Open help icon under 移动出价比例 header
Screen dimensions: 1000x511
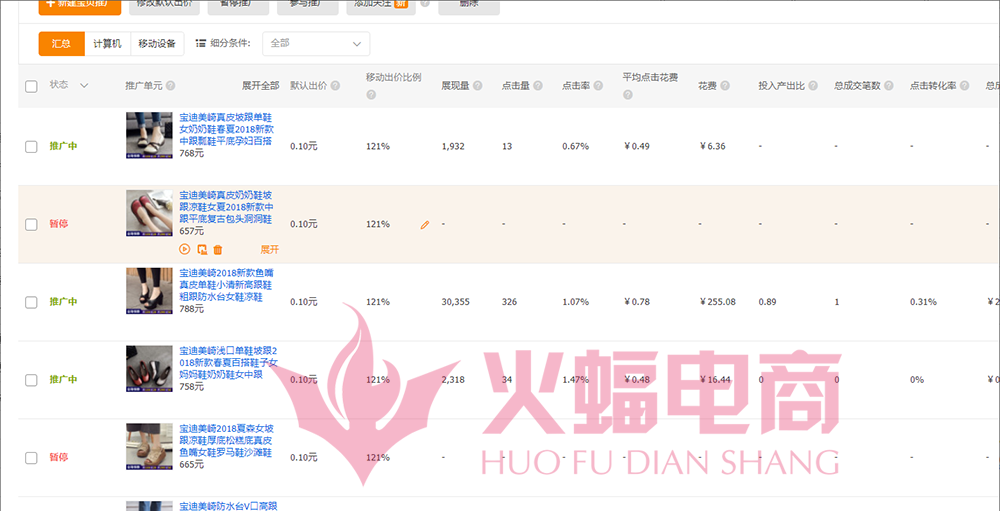coord(371,95)
